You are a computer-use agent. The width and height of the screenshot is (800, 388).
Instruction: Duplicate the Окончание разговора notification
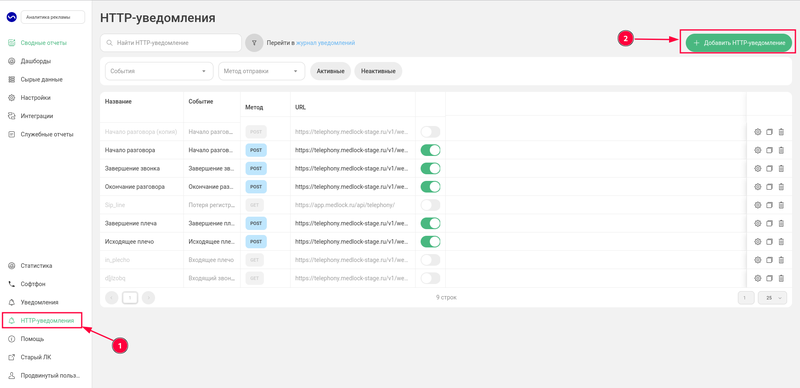click(x=770, y=187)
